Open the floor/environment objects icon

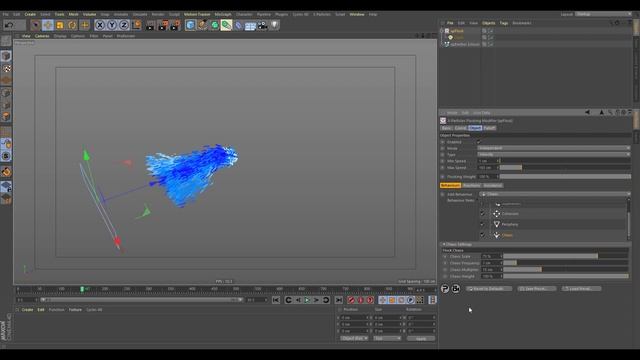[x=250, y=25]
